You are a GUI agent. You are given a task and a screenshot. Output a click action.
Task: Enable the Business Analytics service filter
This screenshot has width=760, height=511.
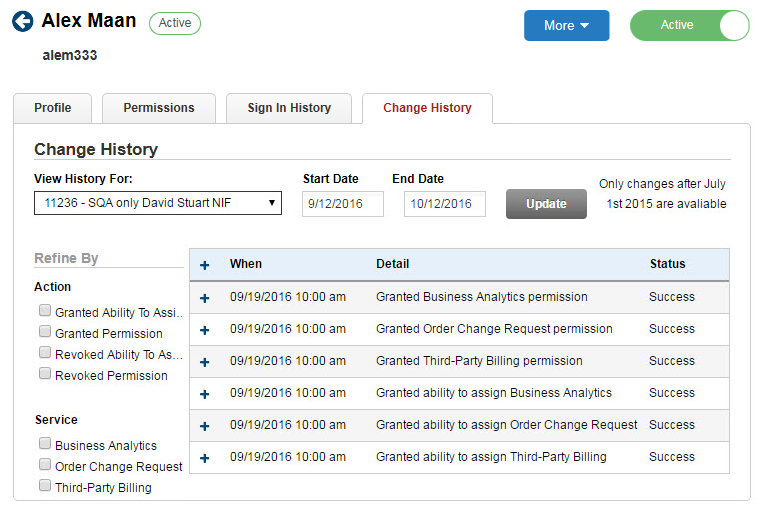[x=45, y=444]
